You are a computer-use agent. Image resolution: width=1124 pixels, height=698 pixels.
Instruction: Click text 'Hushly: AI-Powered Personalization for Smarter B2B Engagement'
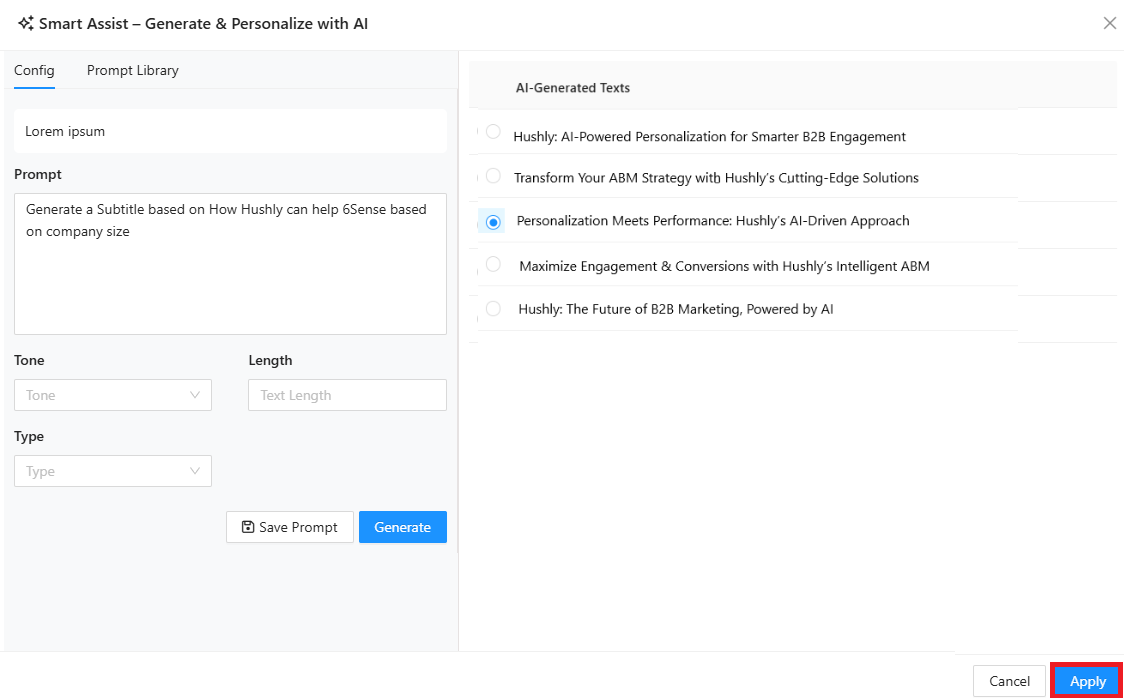[x=710, y=136]
